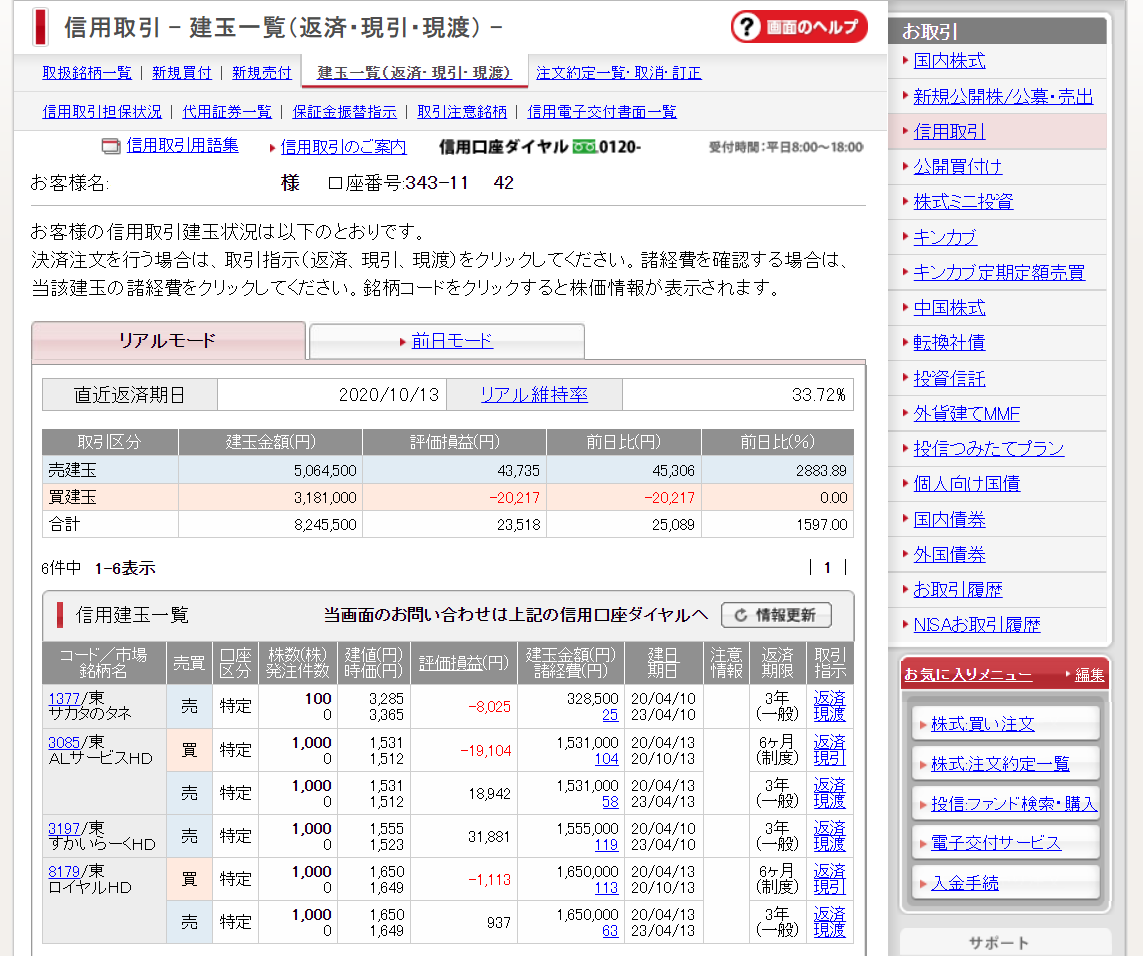Click page number 1 in pagination
Image resolution: width=1143 pixels, height=956 pixels.
827,568
